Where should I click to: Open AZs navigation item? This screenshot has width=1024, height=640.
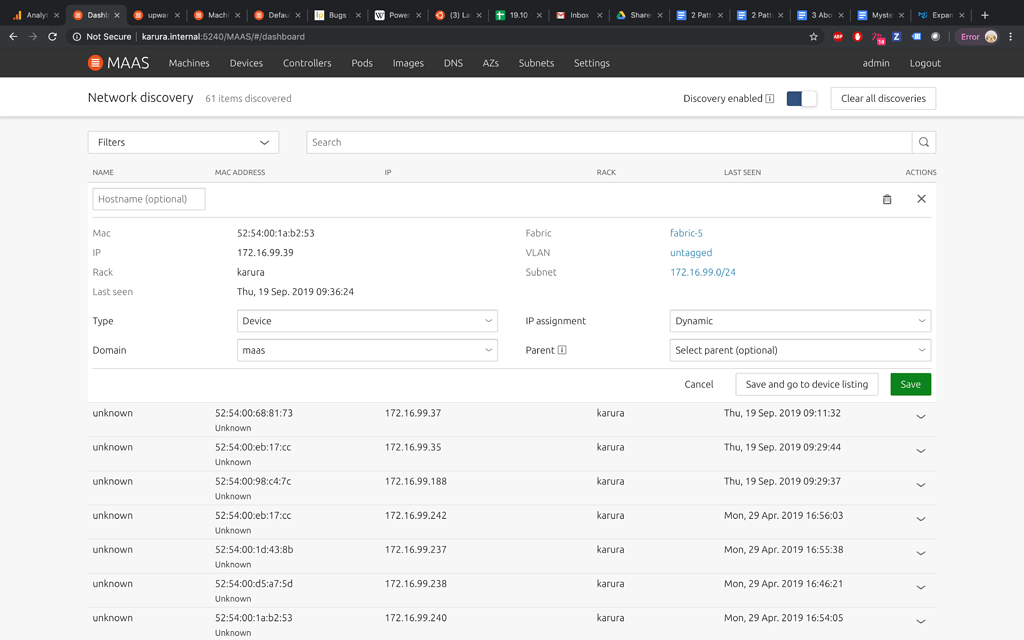pyautogui.click(x=490, y=63)
